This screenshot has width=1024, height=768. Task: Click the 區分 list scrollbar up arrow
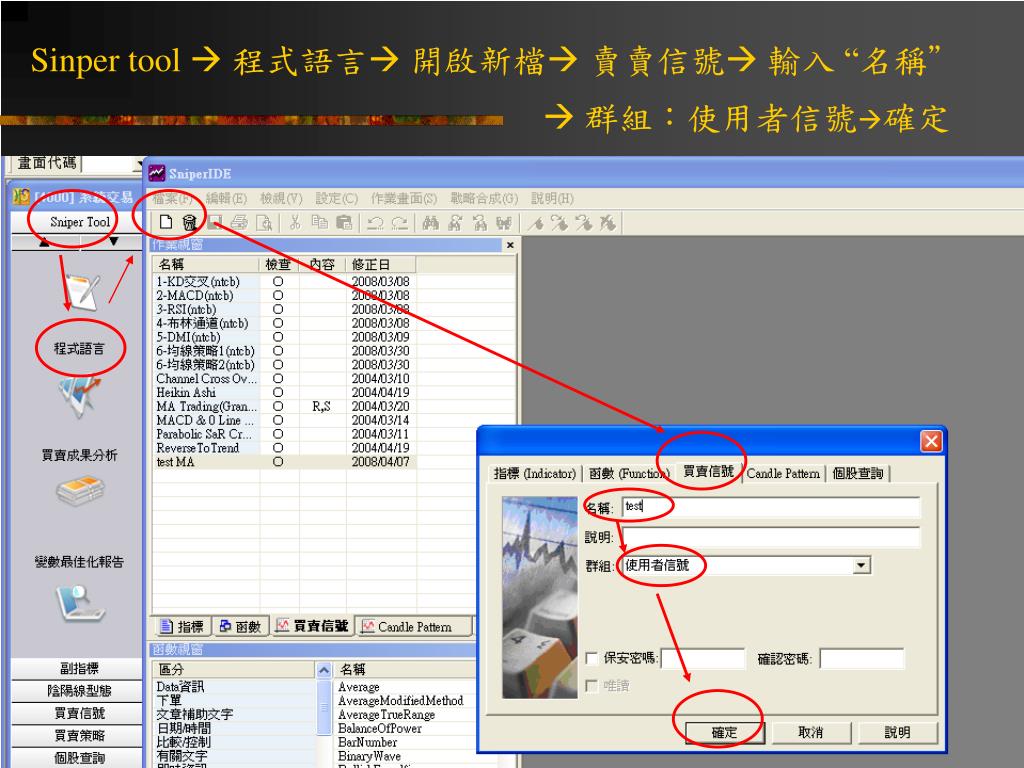(324, 670)
